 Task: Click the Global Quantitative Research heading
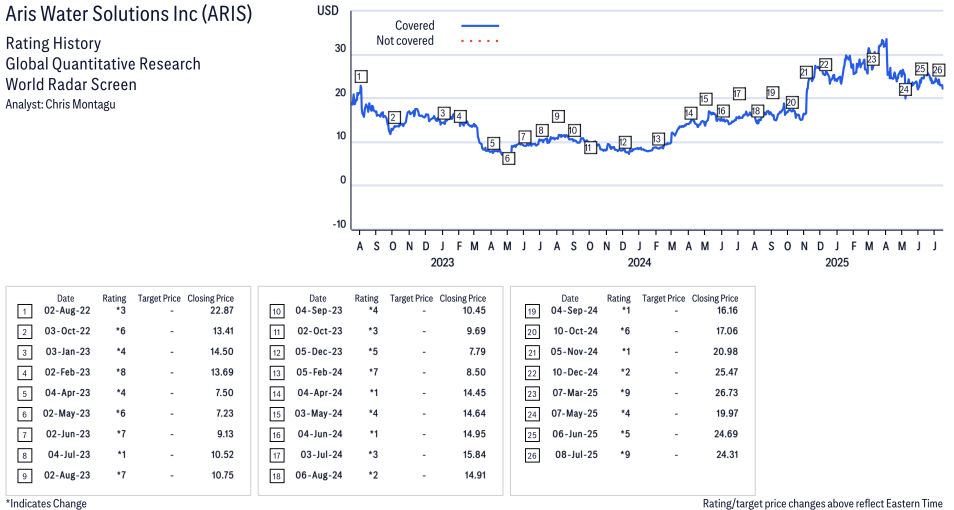click(x=103, y=64)
